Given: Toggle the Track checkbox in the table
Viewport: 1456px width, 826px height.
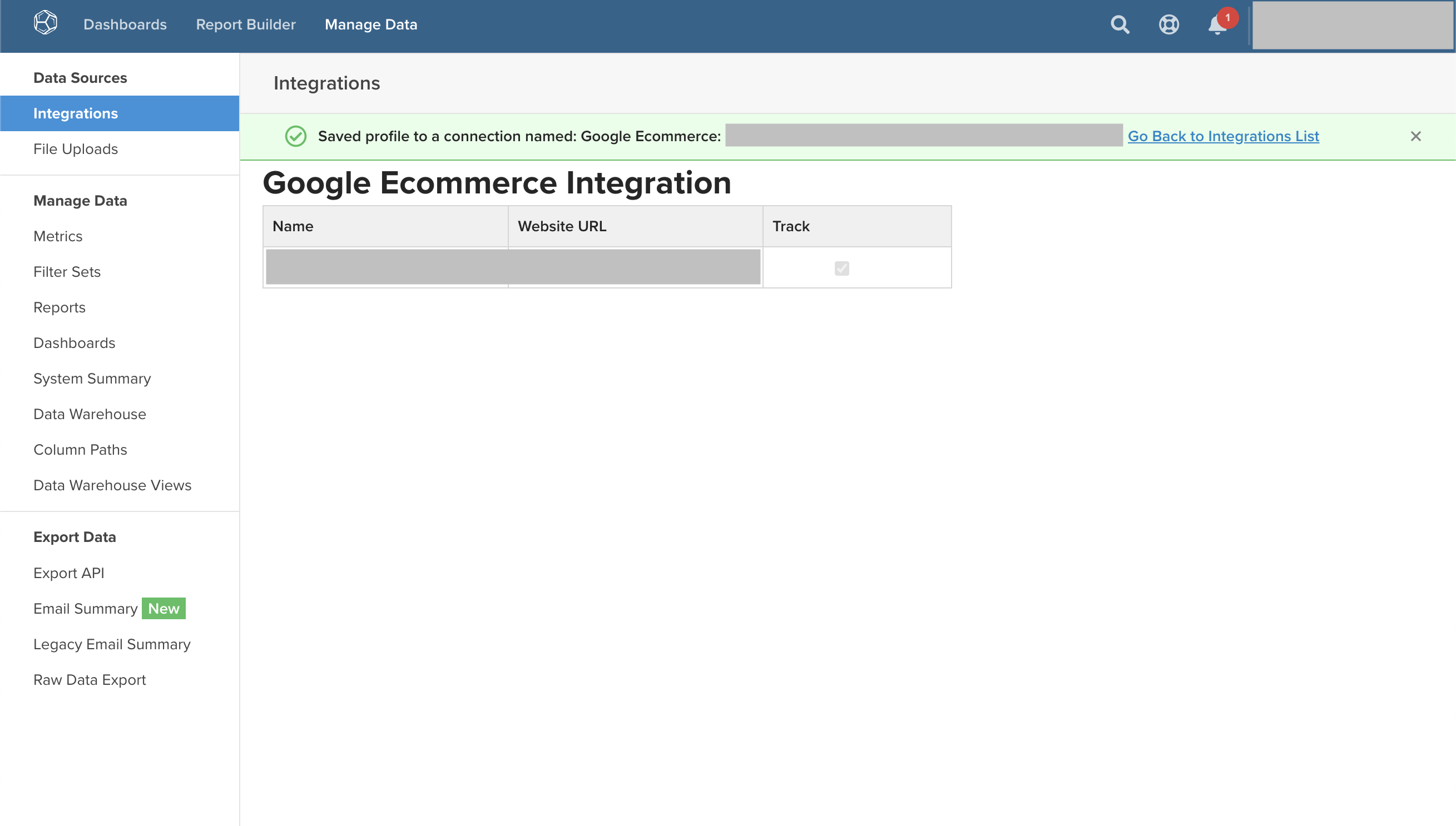Looking at the screenshot, I should pyautogui.click(x=841, y=268).
